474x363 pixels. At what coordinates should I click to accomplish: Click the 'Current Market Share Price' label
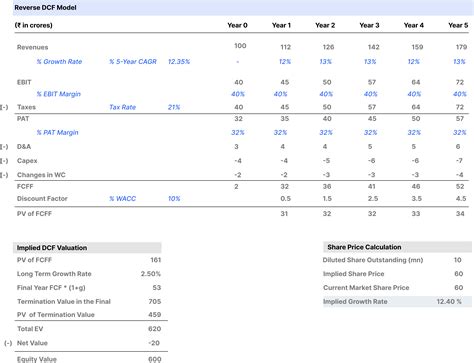coord(366,288)
